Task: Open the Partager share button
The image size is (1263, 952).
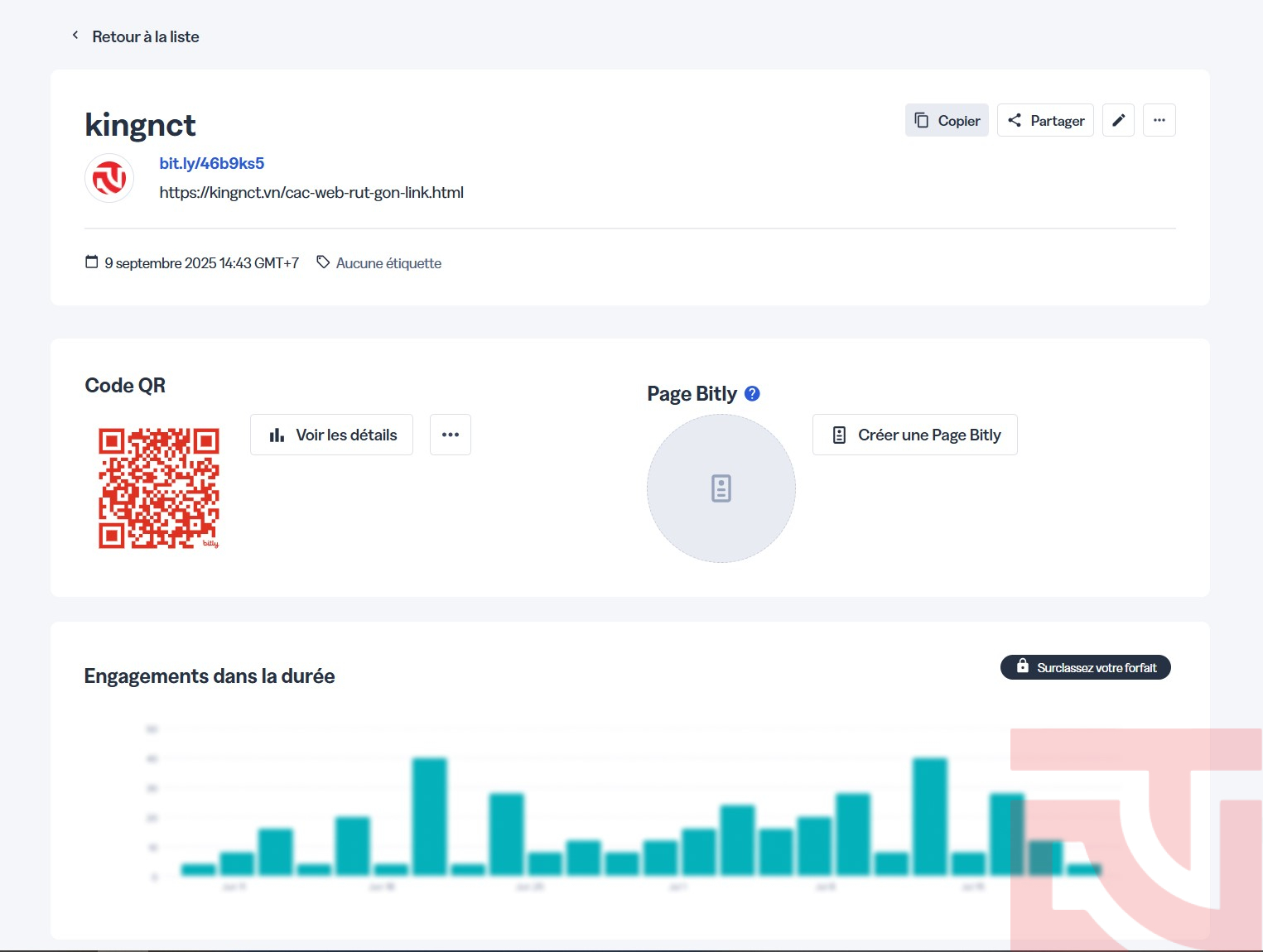Action: (1046, 120)
